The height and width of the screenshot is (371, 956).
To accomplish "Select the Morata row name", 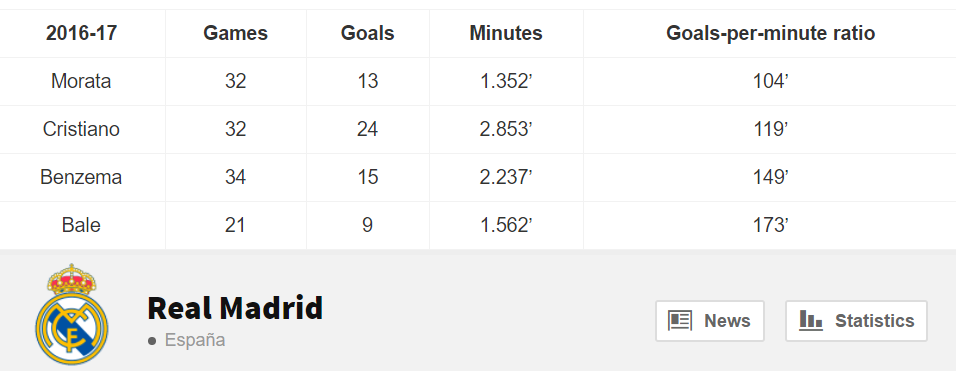I will [x=81, y=81].
